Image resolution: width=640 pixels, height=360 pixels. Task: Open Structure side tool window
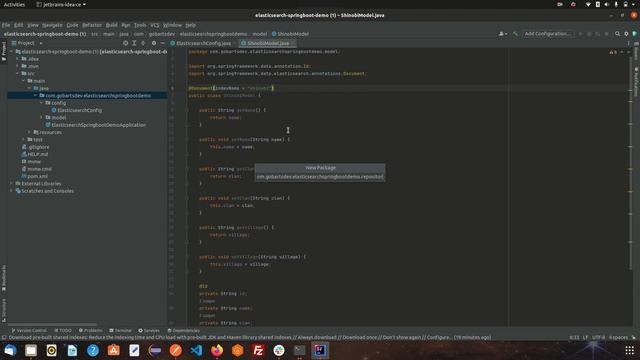pos(4,310)
